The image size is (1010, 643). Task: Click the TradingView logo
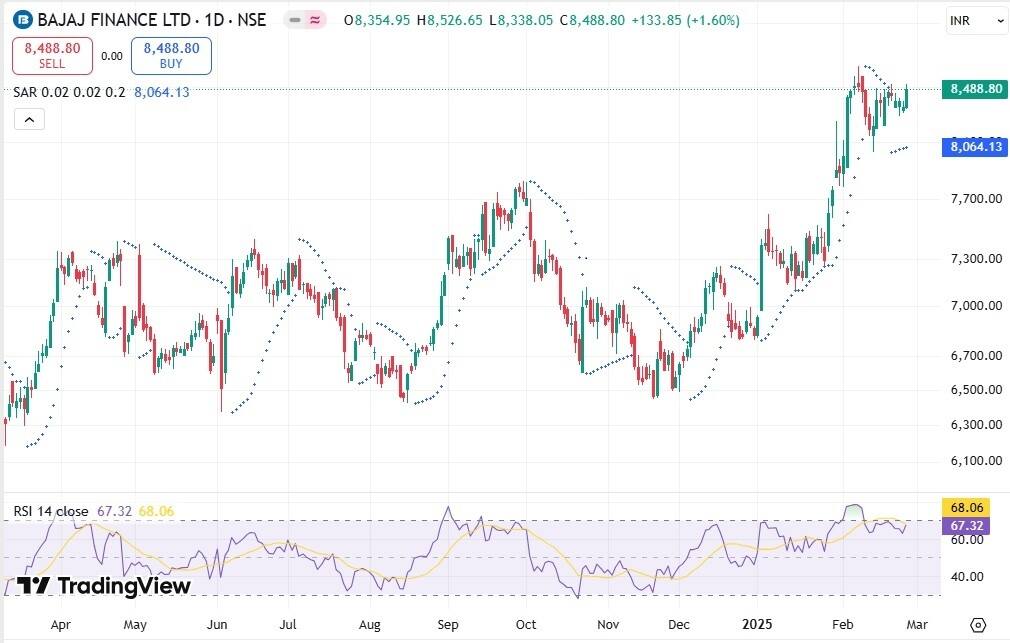(x=104, y=586)
